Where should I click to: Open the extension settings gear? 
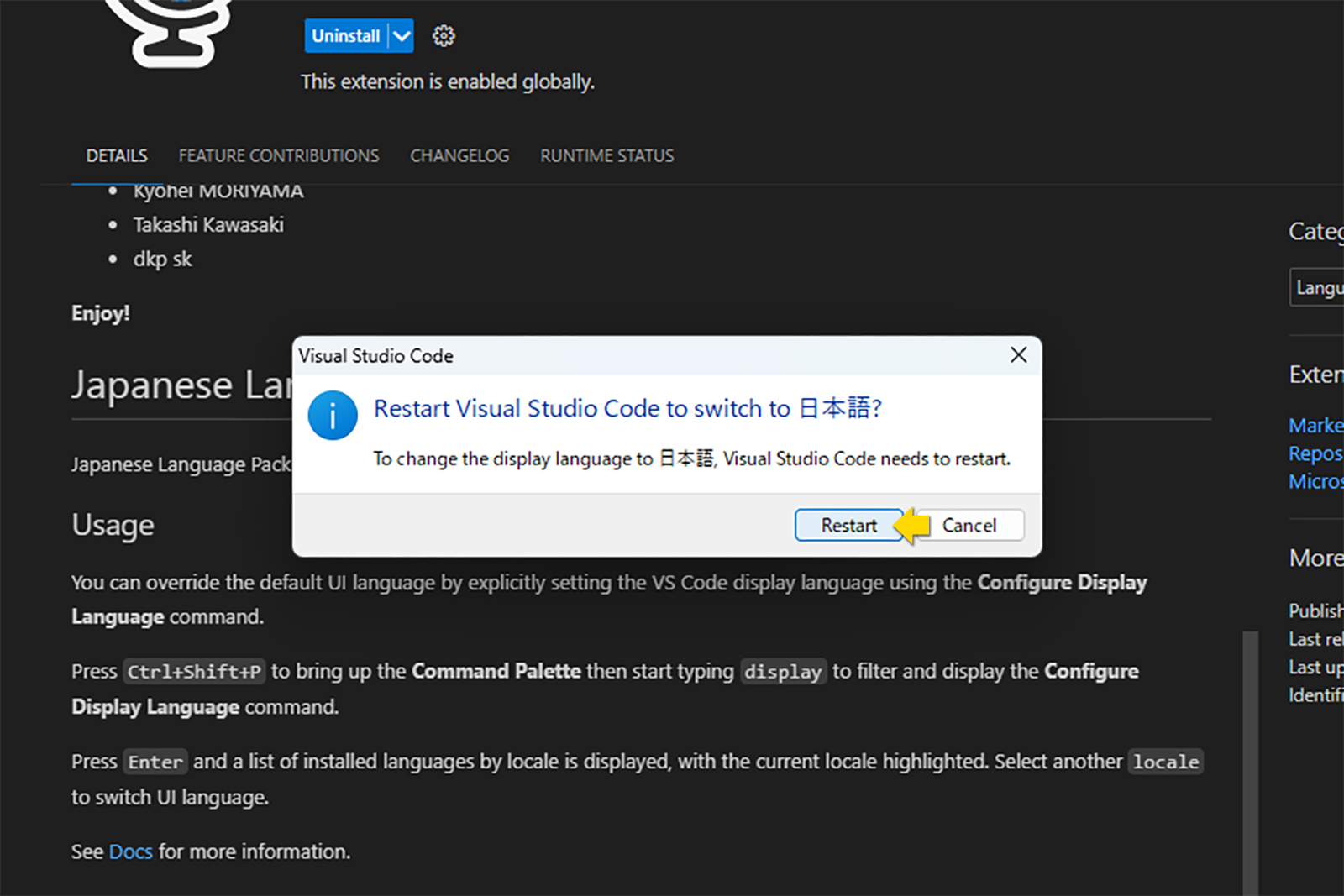pyautogui.click(x=444, y=36)
